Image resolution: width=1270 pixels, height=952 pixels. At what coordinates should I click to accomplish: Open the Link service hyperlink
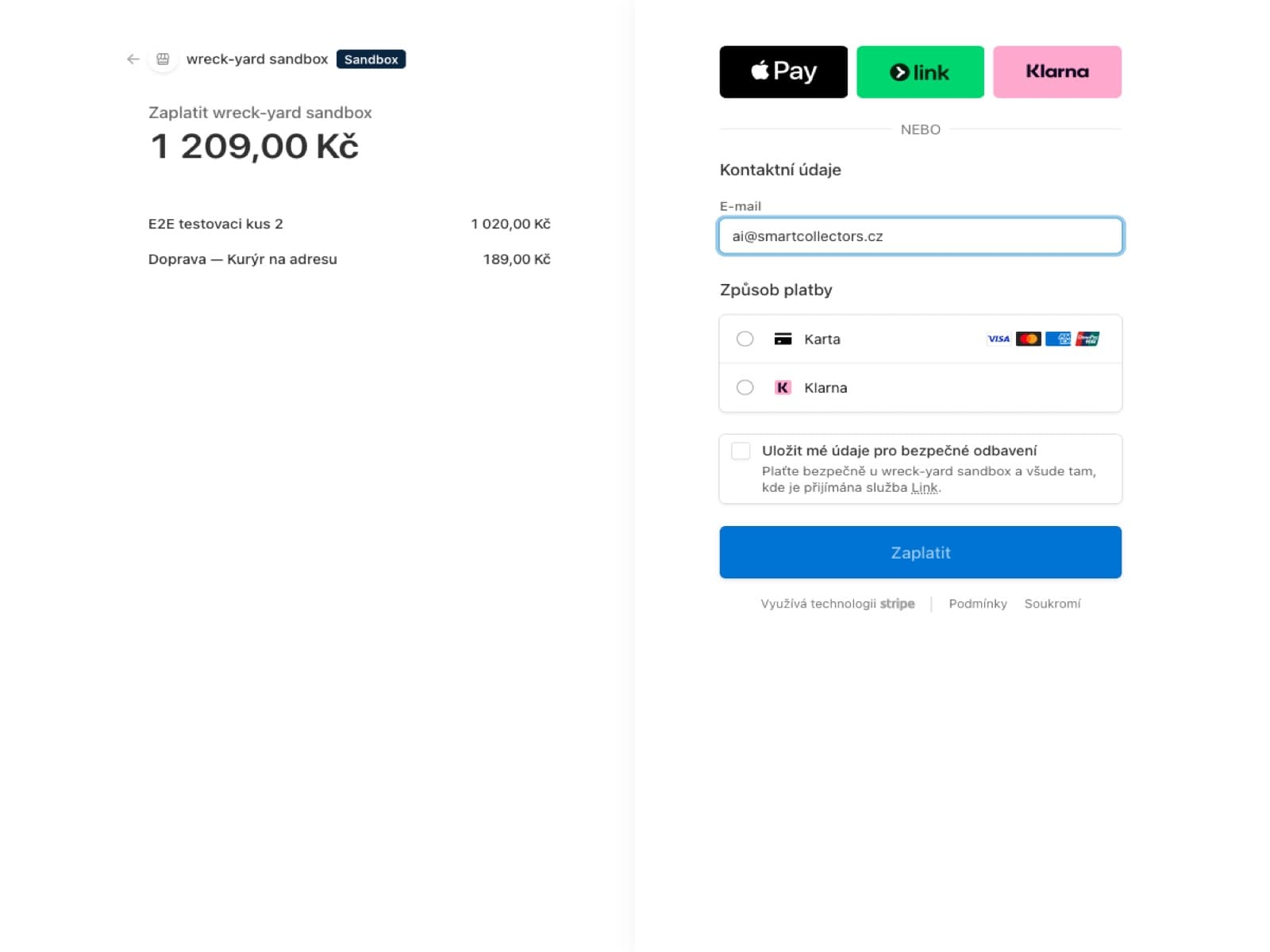click(924, 488)
